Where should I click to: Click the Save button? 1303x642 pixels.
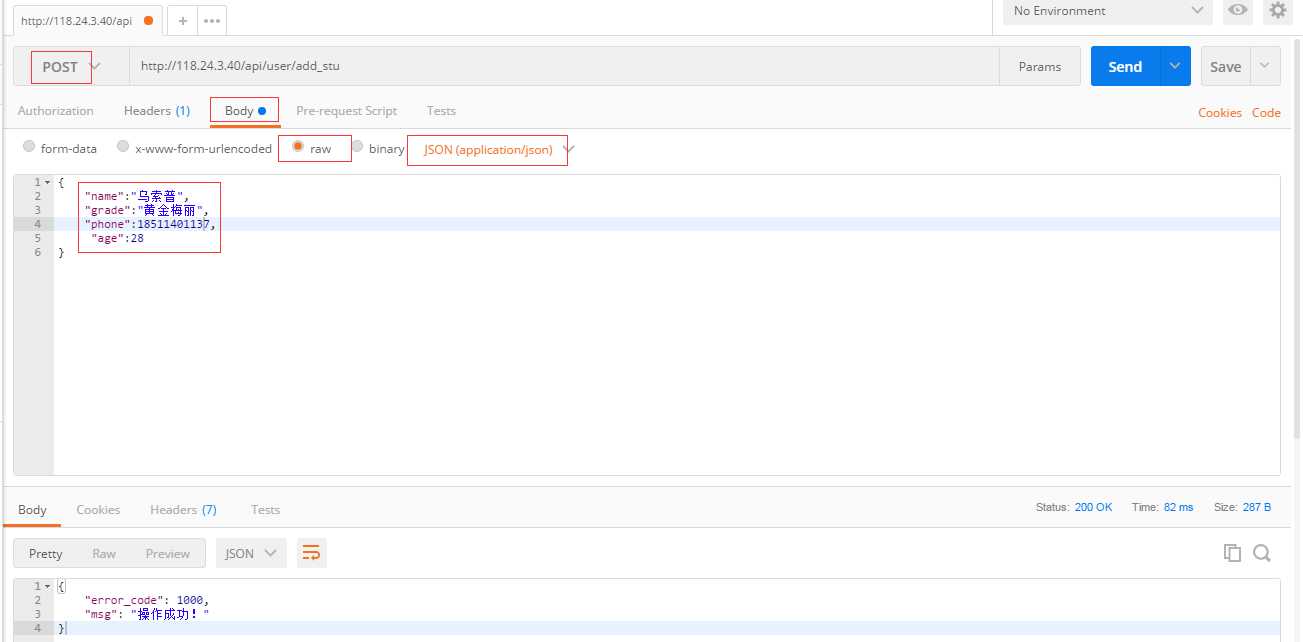1225,67
